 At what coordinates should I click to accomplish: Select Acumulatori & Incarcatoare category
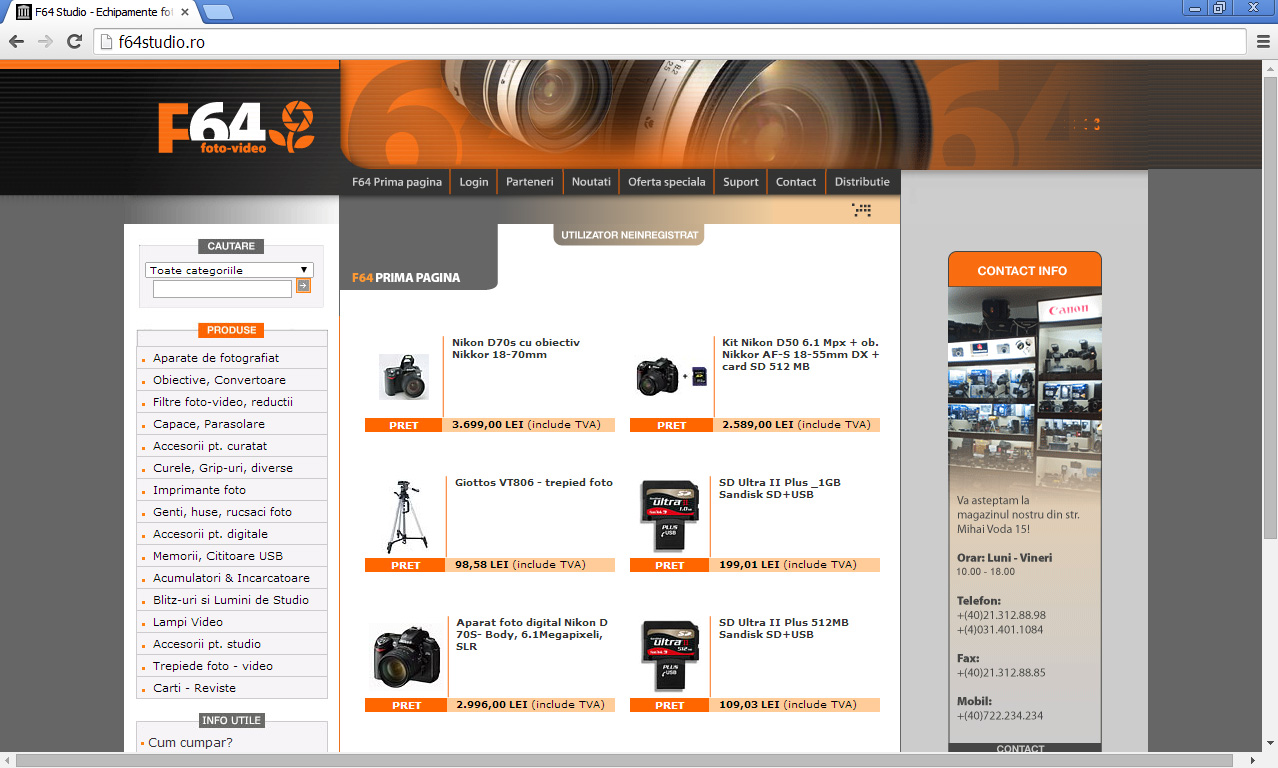[x=232, y=578]
